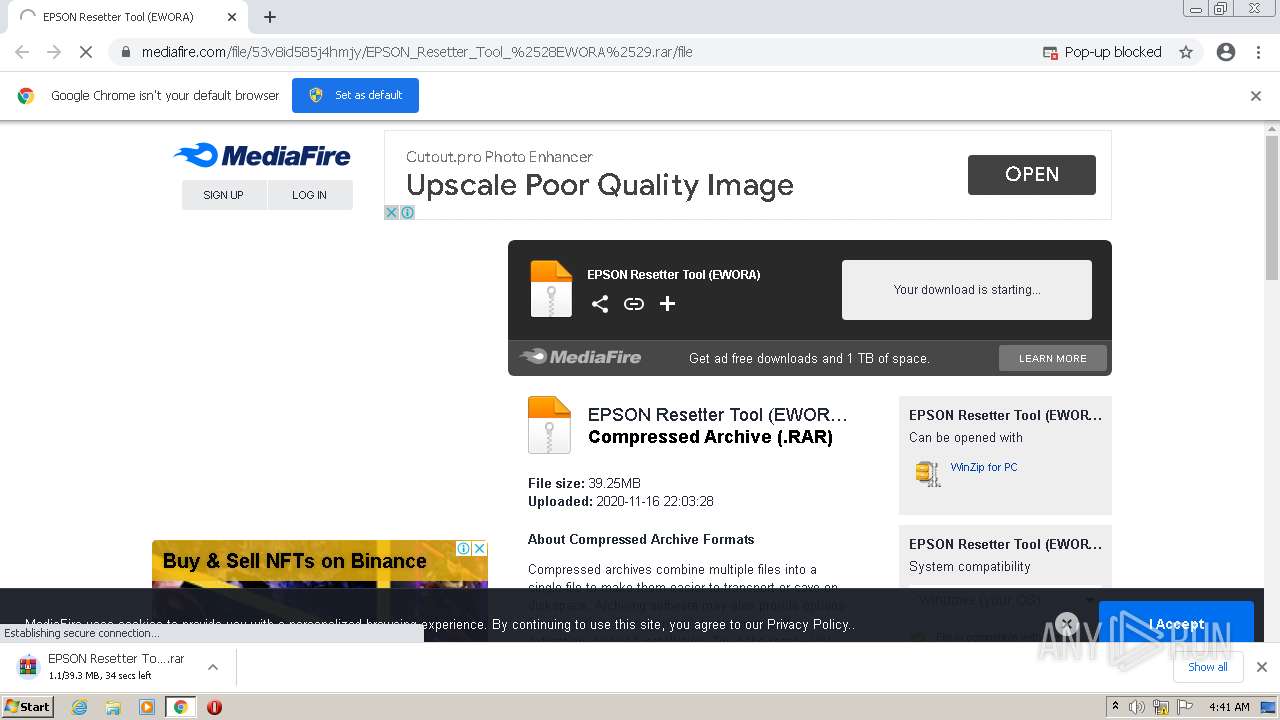Open the WinZip for PC link

pos(984,467)
